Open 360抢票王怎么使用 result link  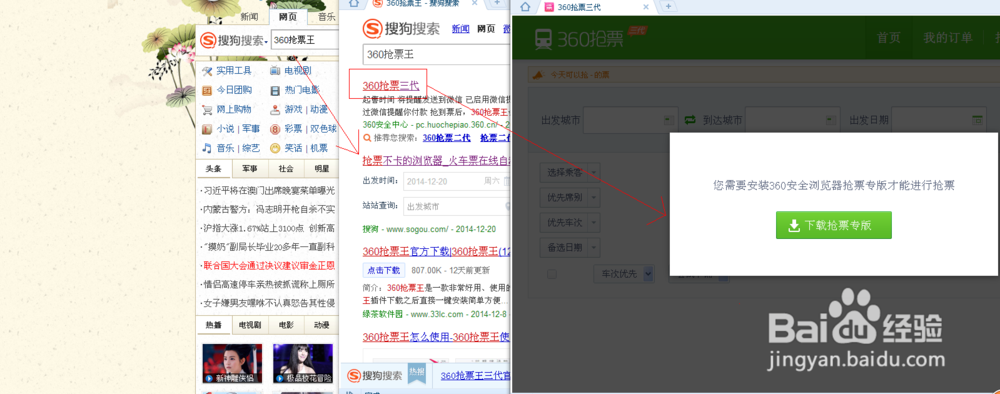[436, 336]
